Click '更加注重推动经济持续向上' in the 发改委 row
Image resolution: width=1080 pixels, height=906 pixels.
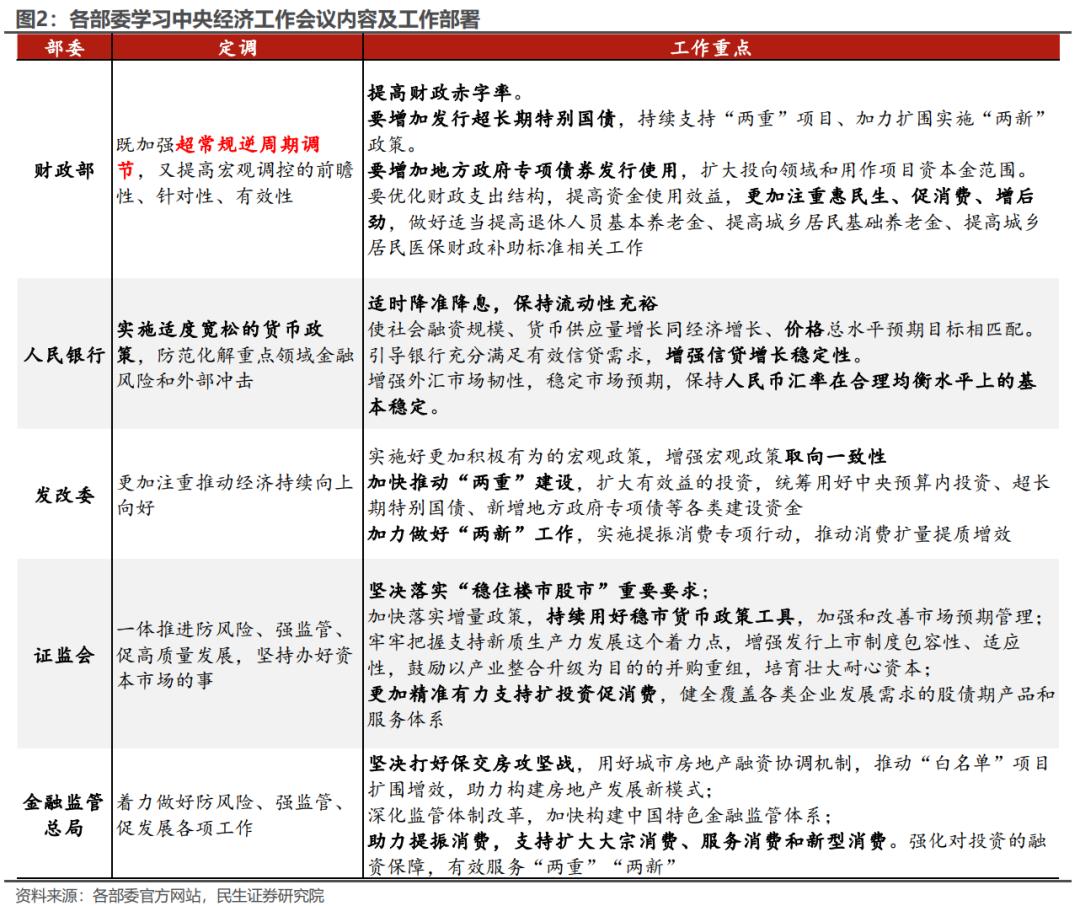pos(235,483)
